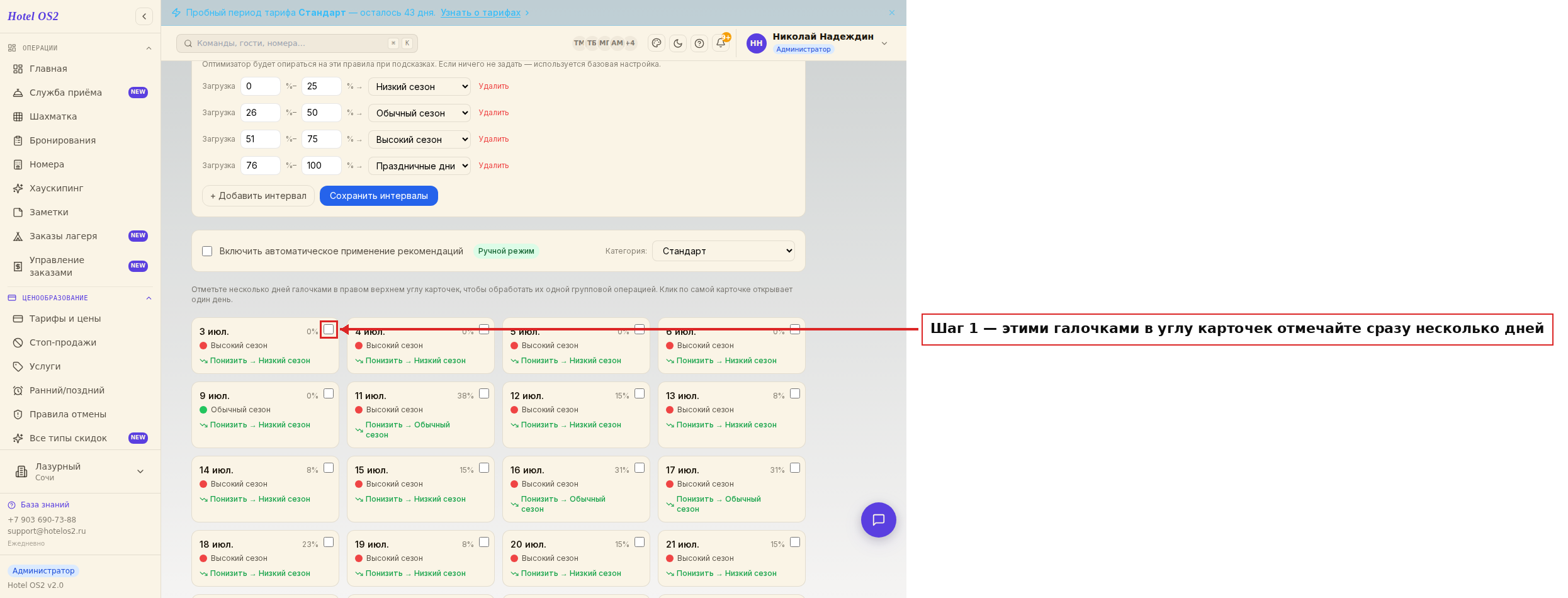Toggle dark mode moon icon
Viewport: 1568px width, 598px height.
[678, 43]
